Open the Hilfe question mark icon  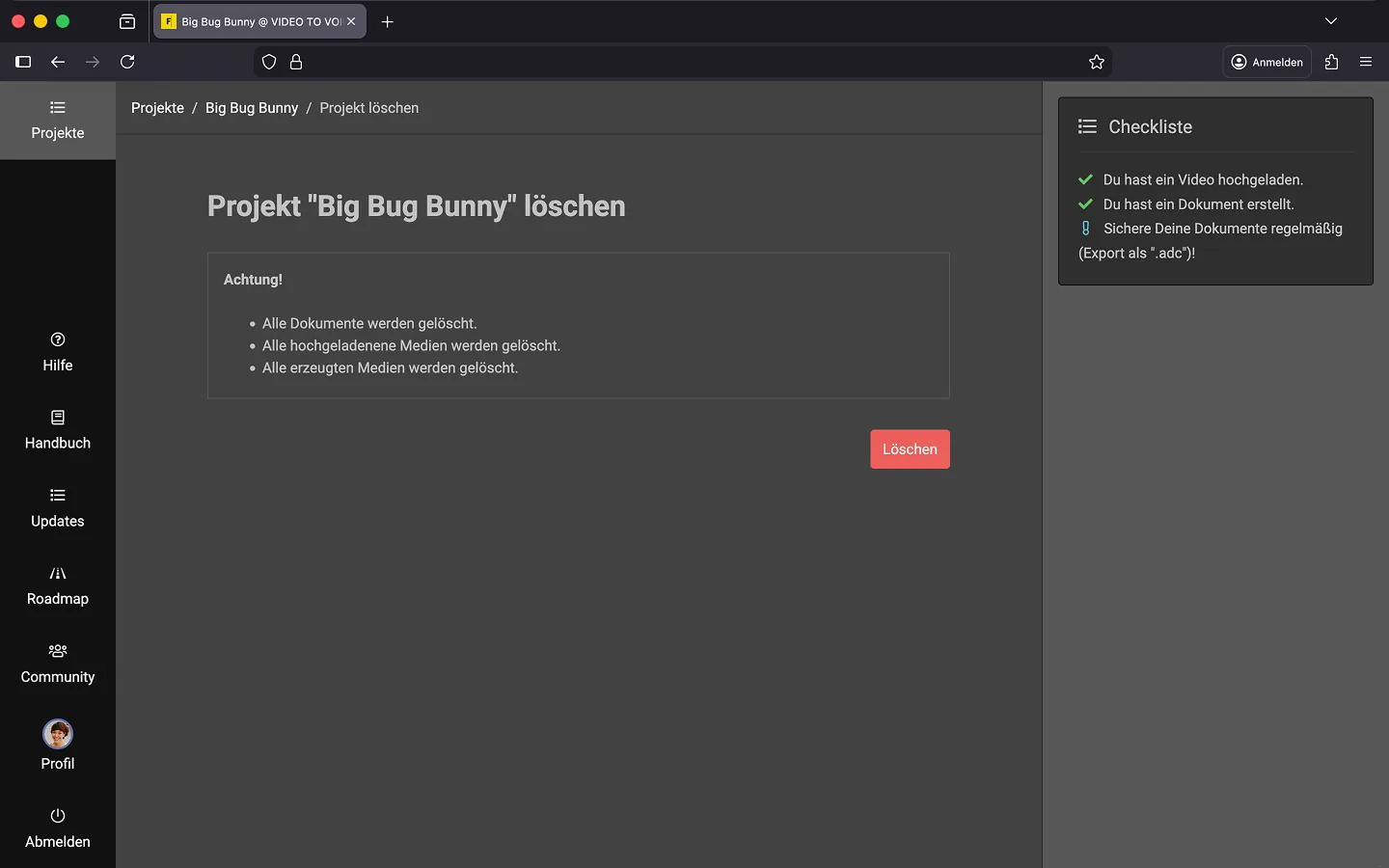pyautogui.click(x=58, y=339)
